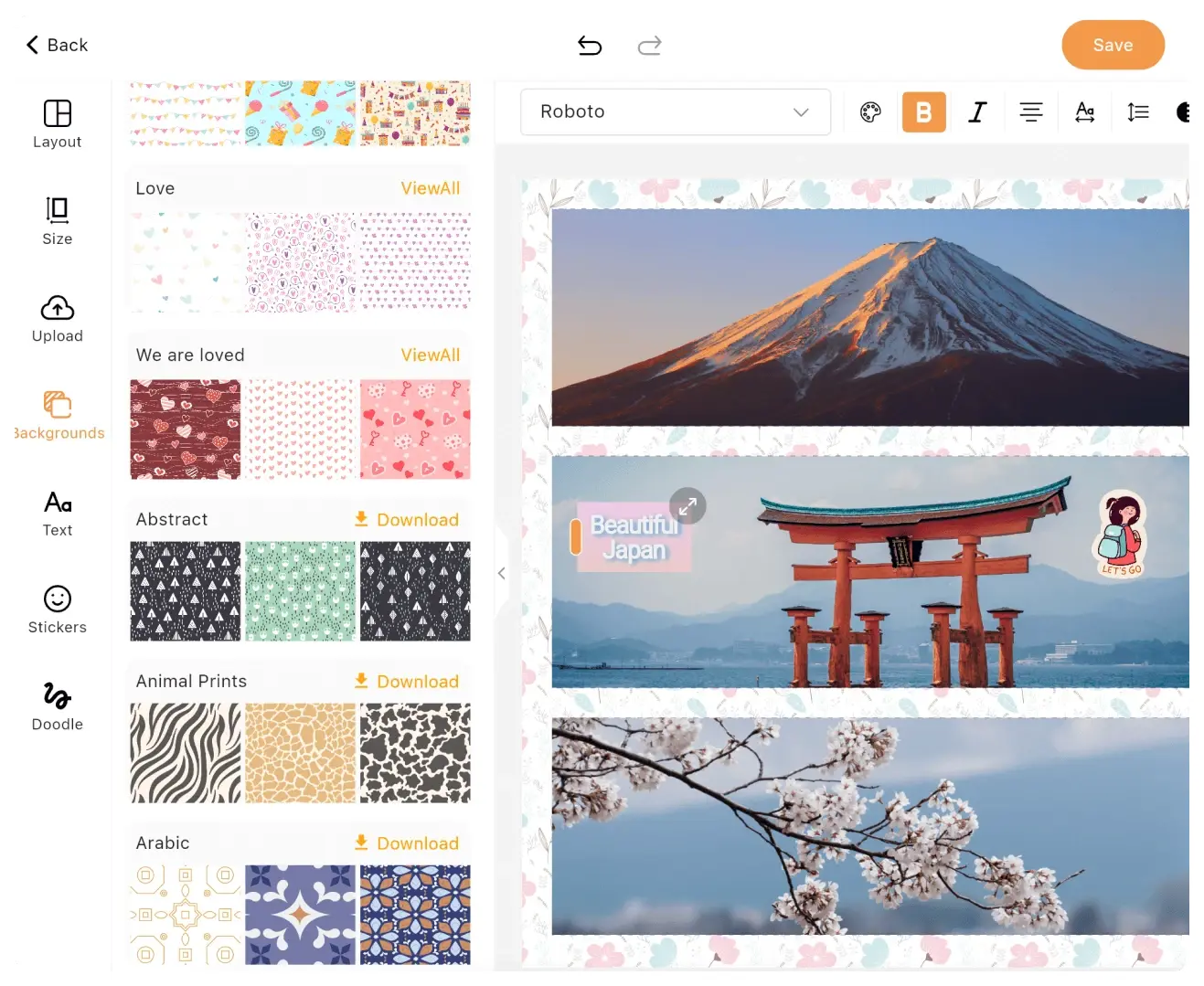Viewport: 1204px width, 986px height.
Task: Redo the last undone action
Action: [649, 45]
